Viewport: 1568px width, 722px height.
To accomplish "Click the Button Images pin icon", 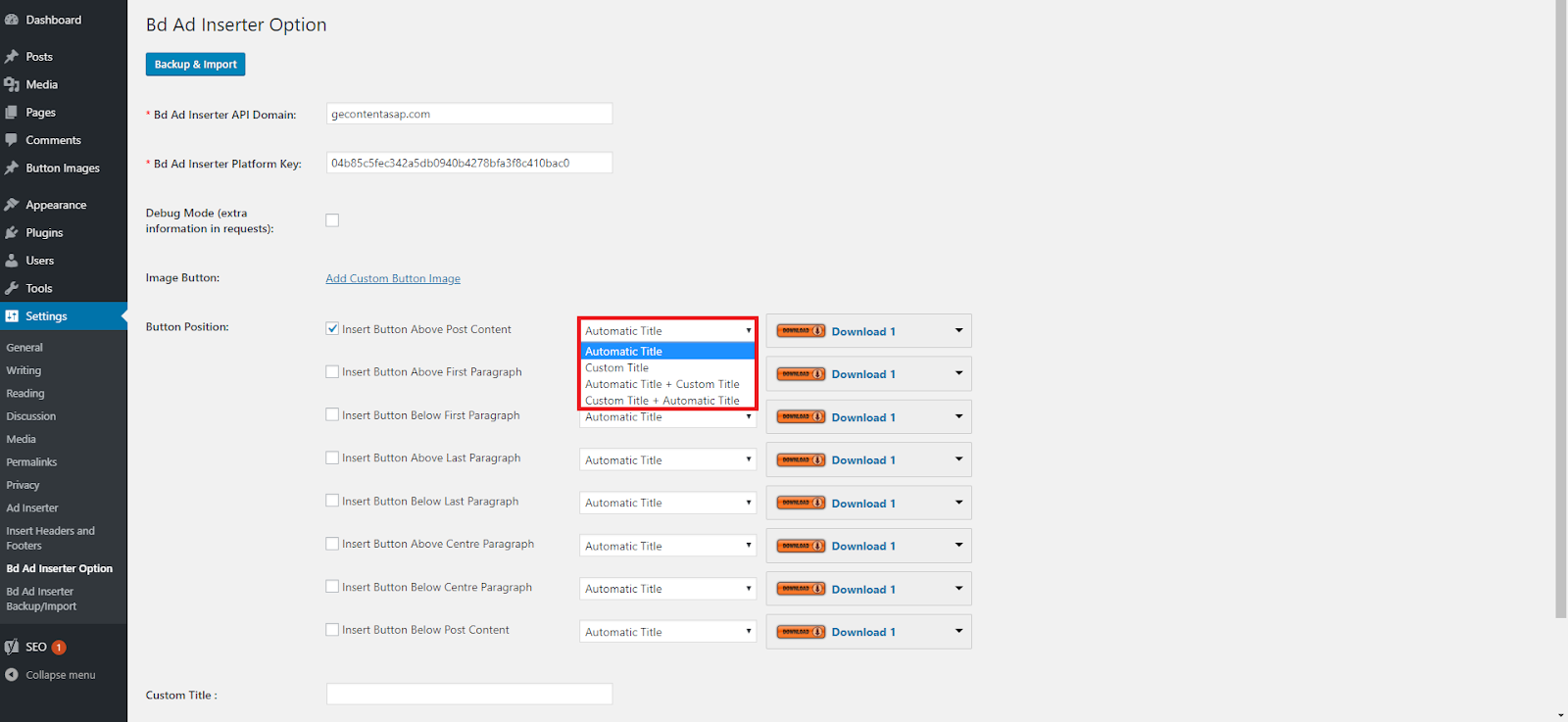I will point(12,168).
